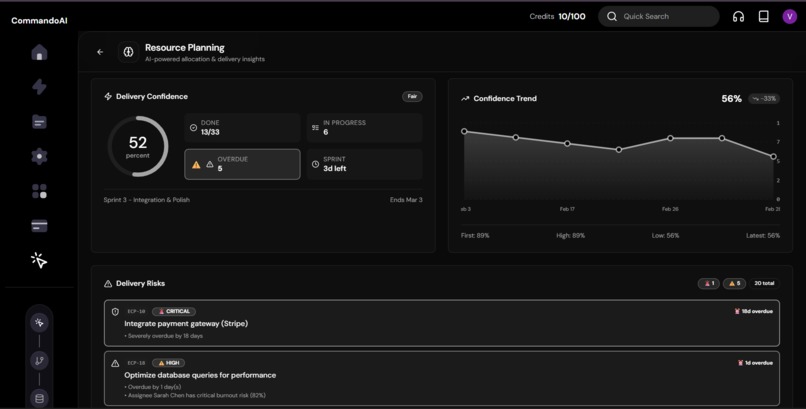Focus the Quick Search field

pos(658,16)
